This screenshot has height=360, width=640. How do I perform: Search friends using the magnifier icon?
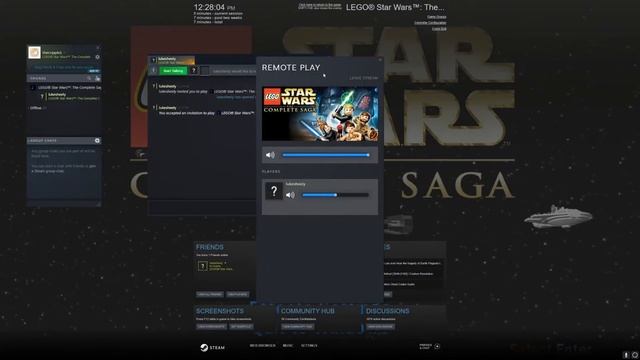pyautogui.click(x=89, y=78)
